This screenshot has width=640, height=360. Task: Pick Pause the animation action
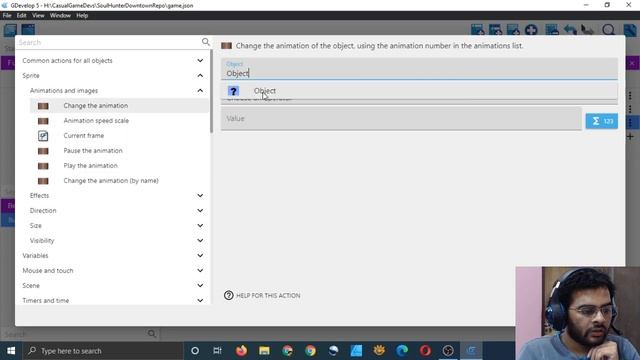(x=119, y=151)
